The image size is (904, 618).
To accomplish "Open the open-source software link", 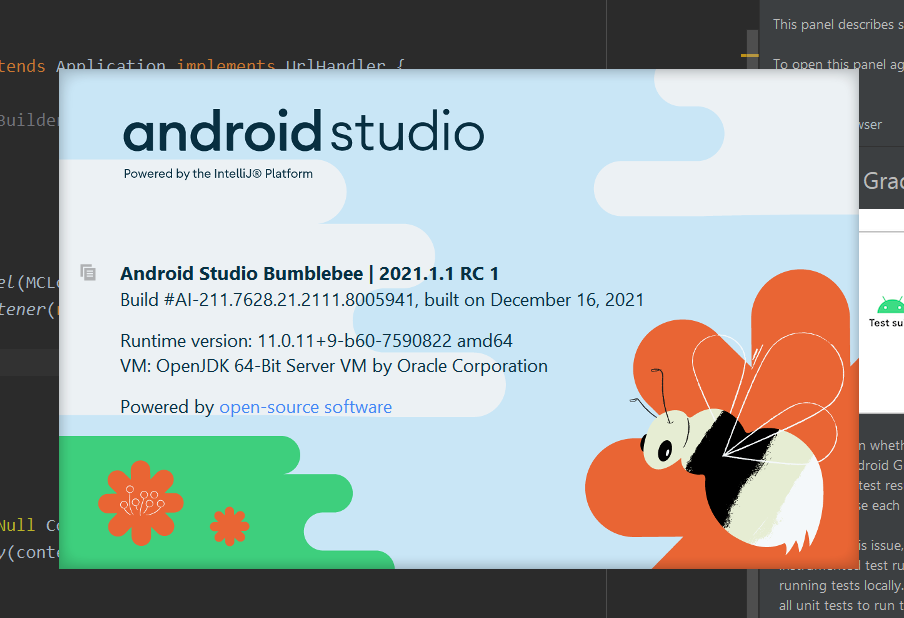I will point(306,407).
